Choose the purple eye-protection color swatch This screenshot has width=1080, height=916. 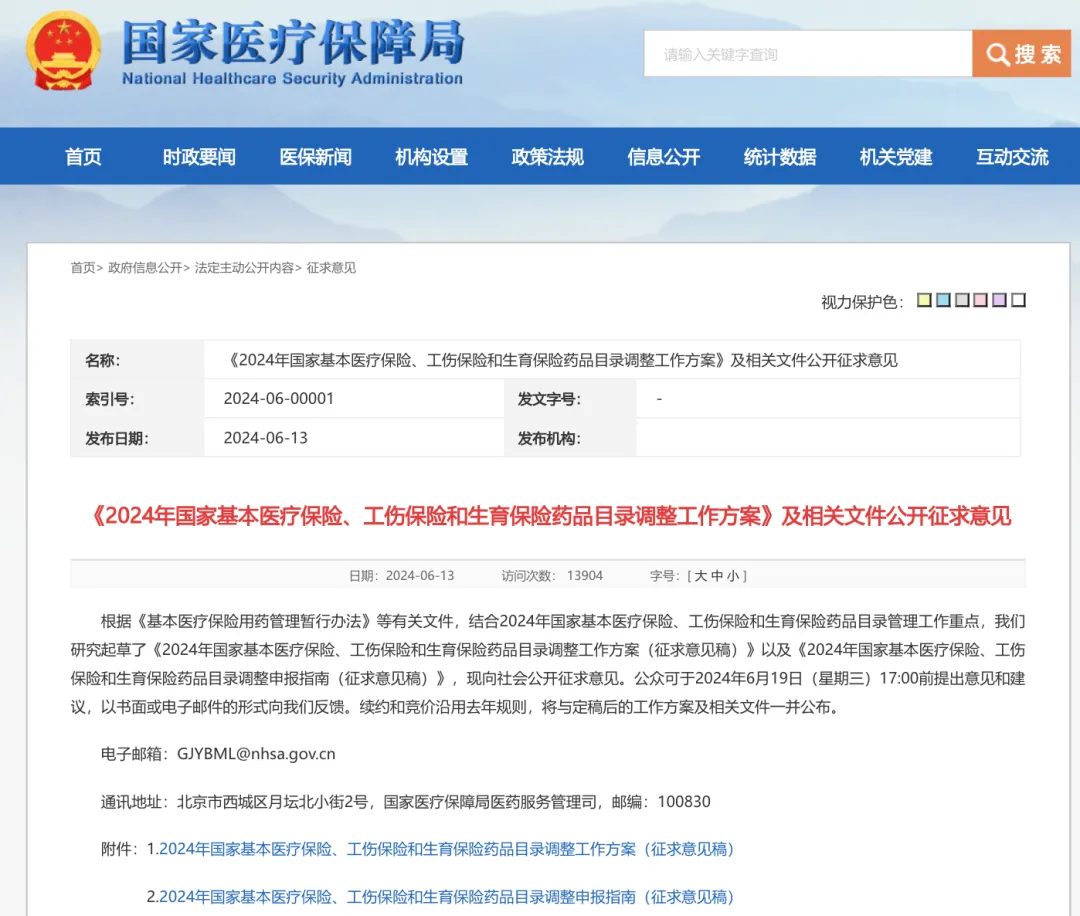(x=999, y=300)
